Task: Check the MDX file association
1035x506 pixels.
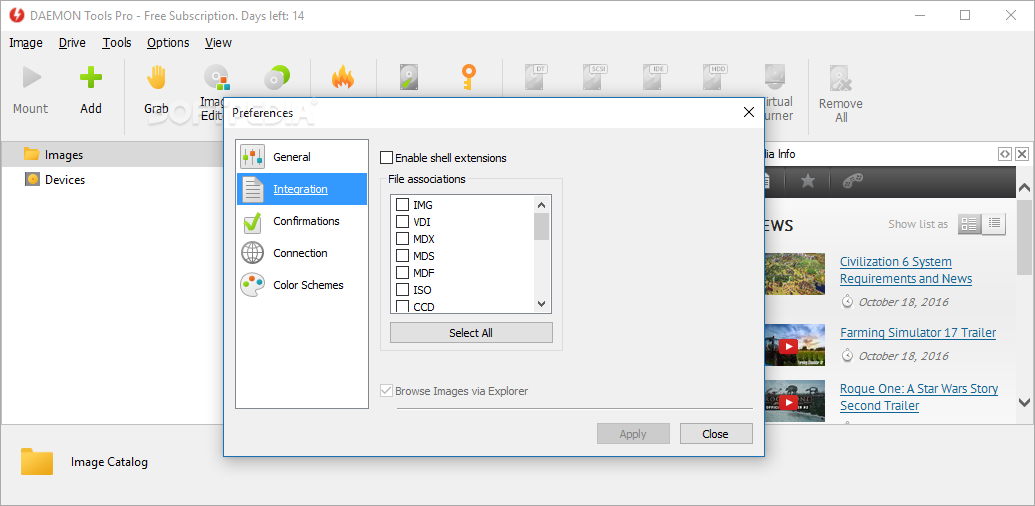Action: click(402, 239)
